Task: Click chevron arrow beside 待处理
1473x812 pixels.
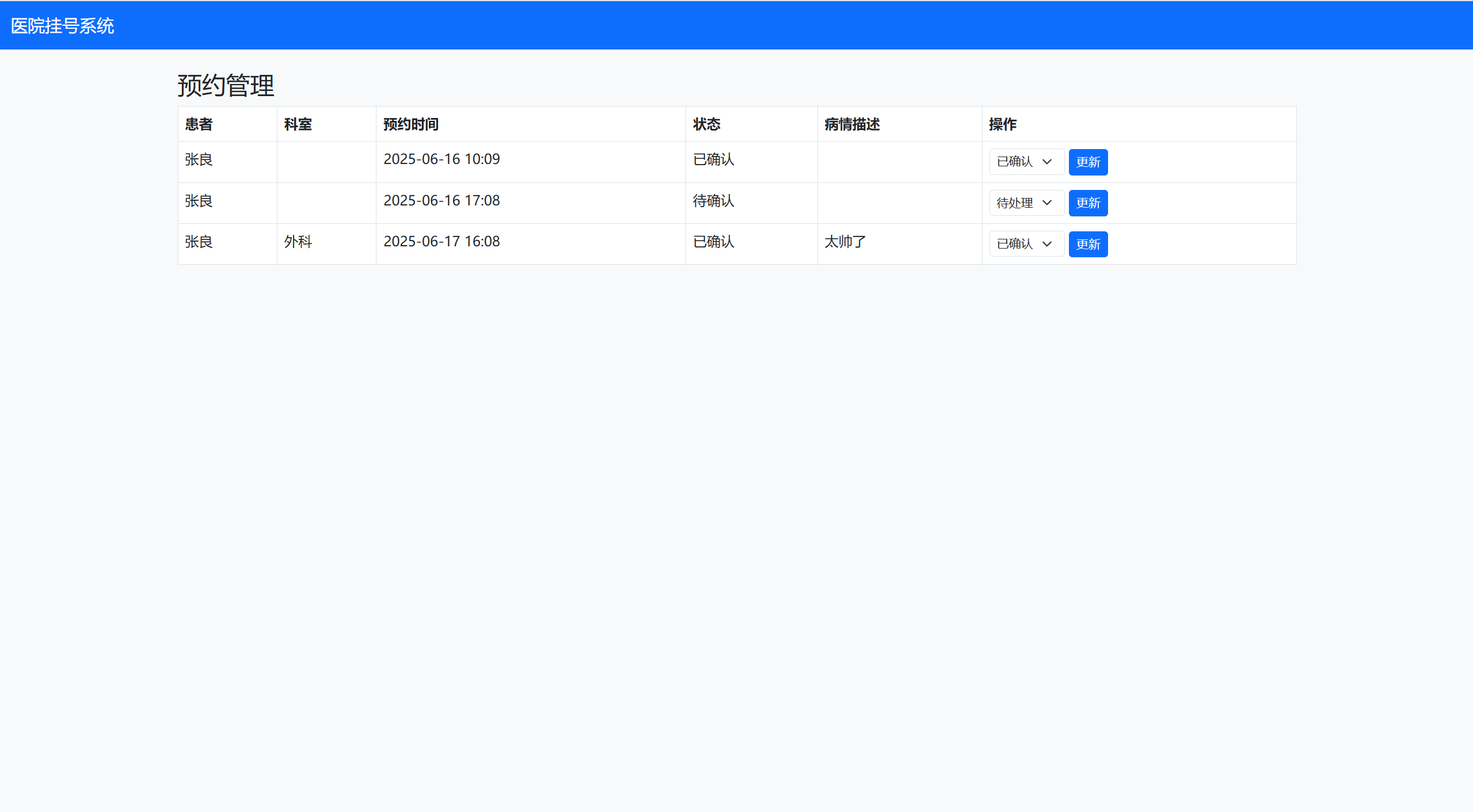Action: (x=1047, y=203)
